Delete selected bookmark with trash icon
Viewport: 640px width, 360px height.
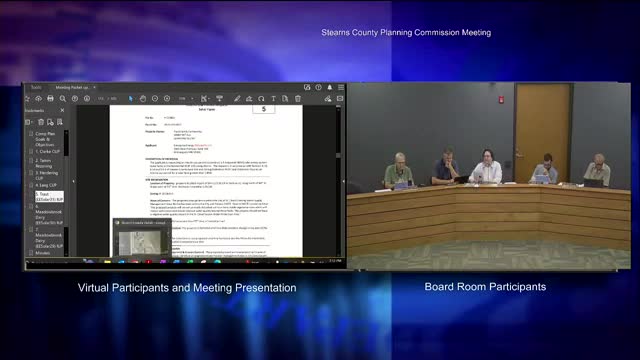tap(41, 122)
